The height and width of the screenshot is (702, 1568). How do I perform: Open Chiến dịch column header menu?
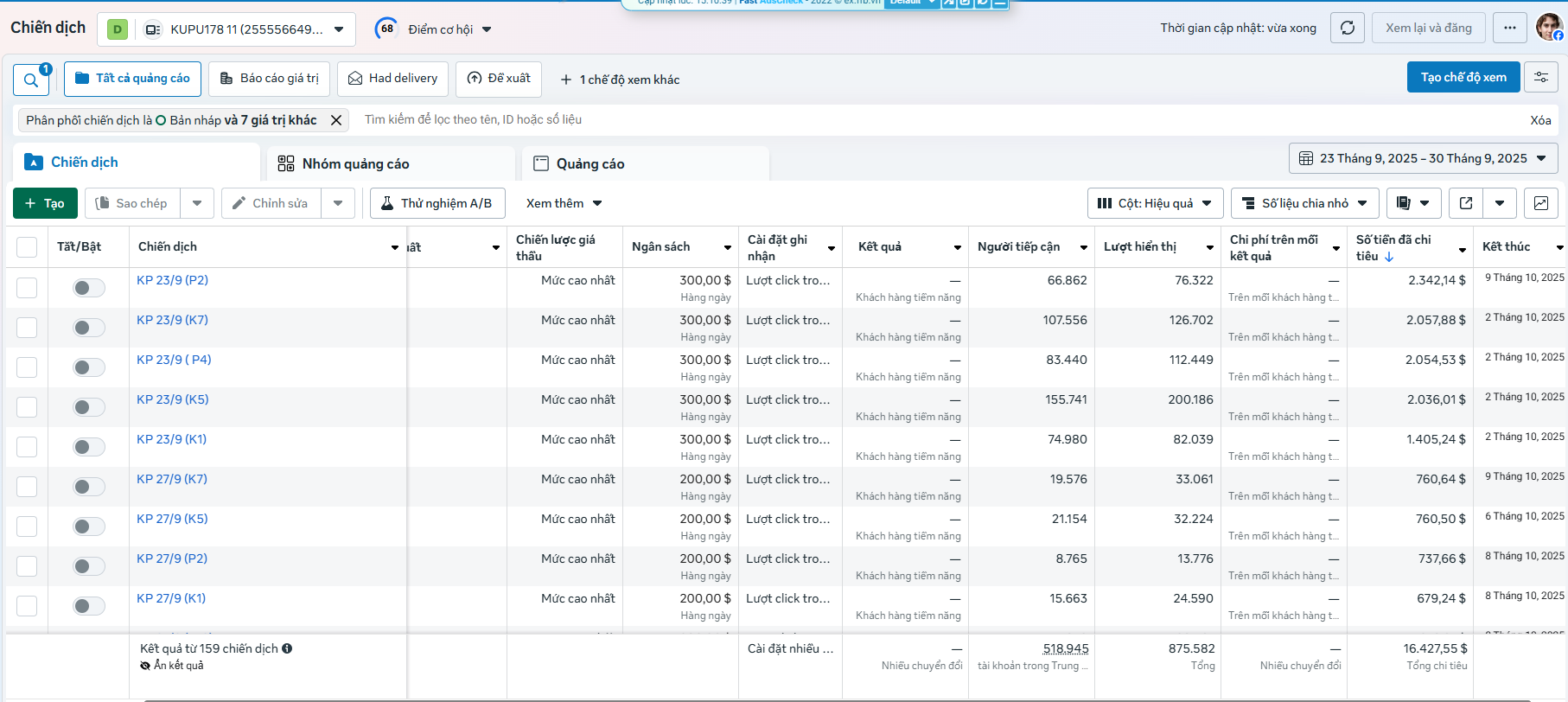pyautogui.click(x=394, y=248)
